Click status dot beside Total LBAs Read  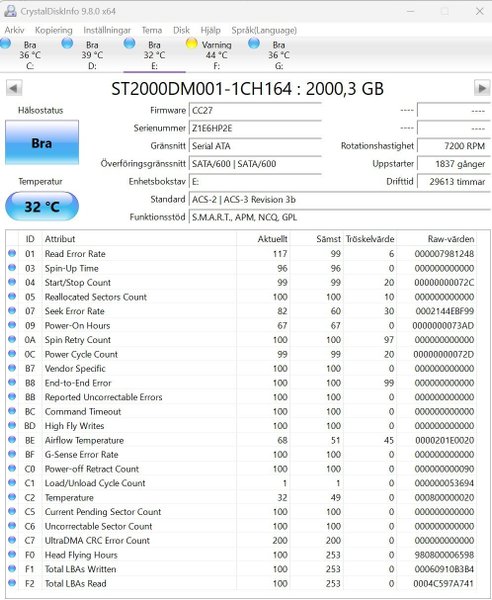[12, 583]
